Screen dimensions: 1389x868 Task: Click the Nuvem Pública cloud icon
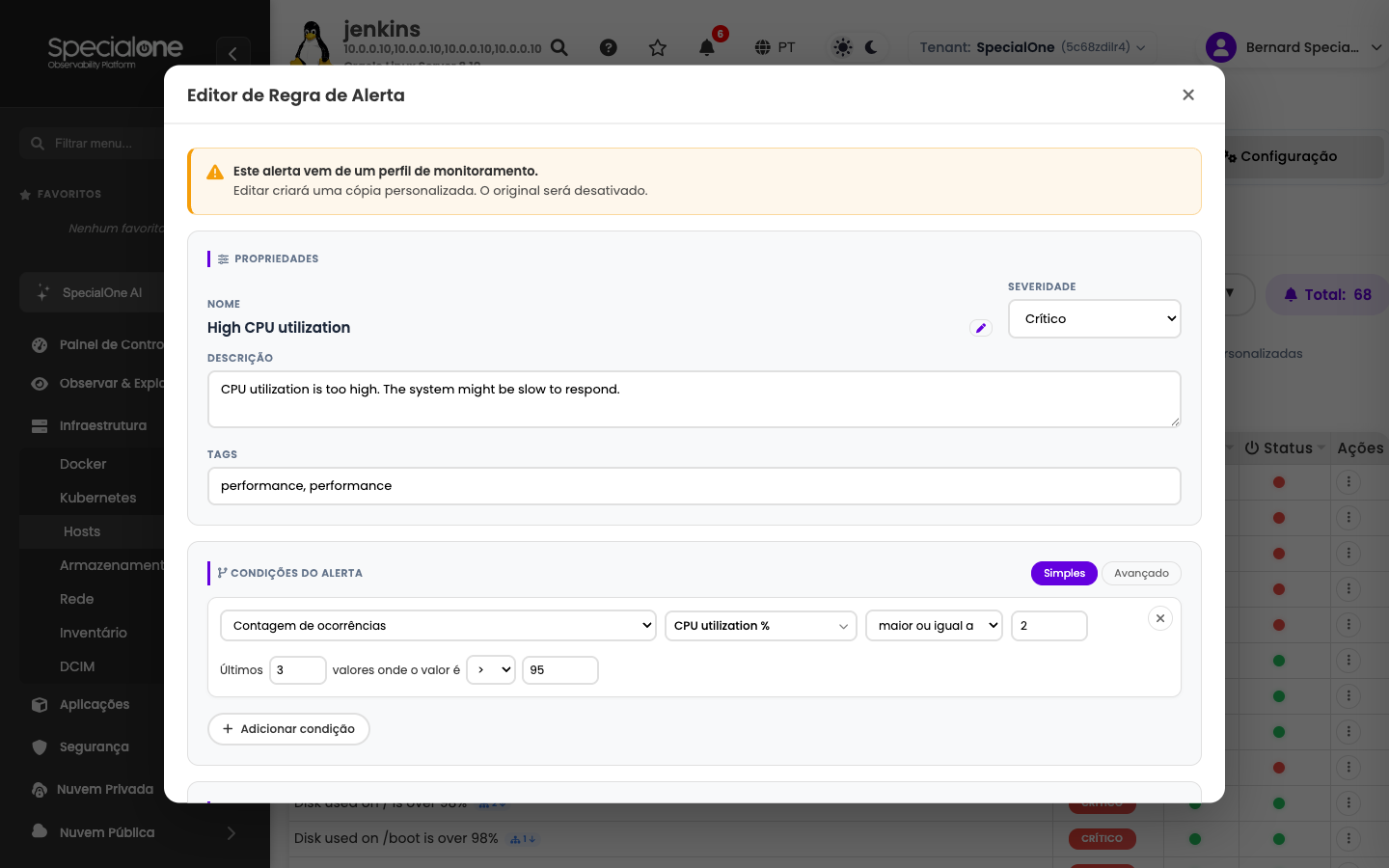[x=40, y=831]
